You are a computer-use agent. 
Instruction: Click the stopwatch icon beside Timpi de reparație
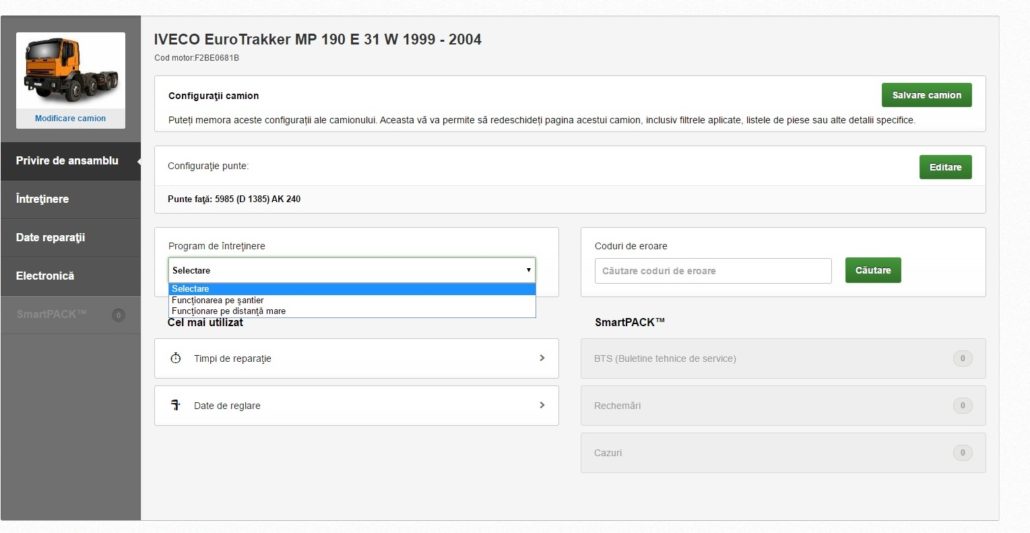point(175,358)
